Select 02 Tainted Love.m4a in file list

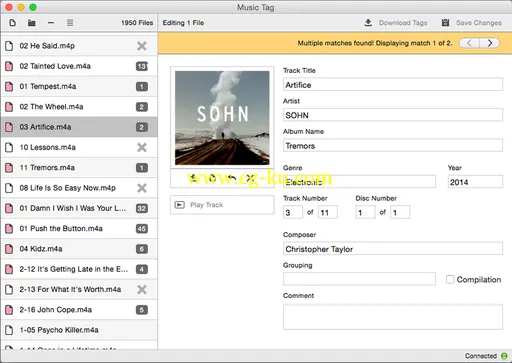pos(79,66)
